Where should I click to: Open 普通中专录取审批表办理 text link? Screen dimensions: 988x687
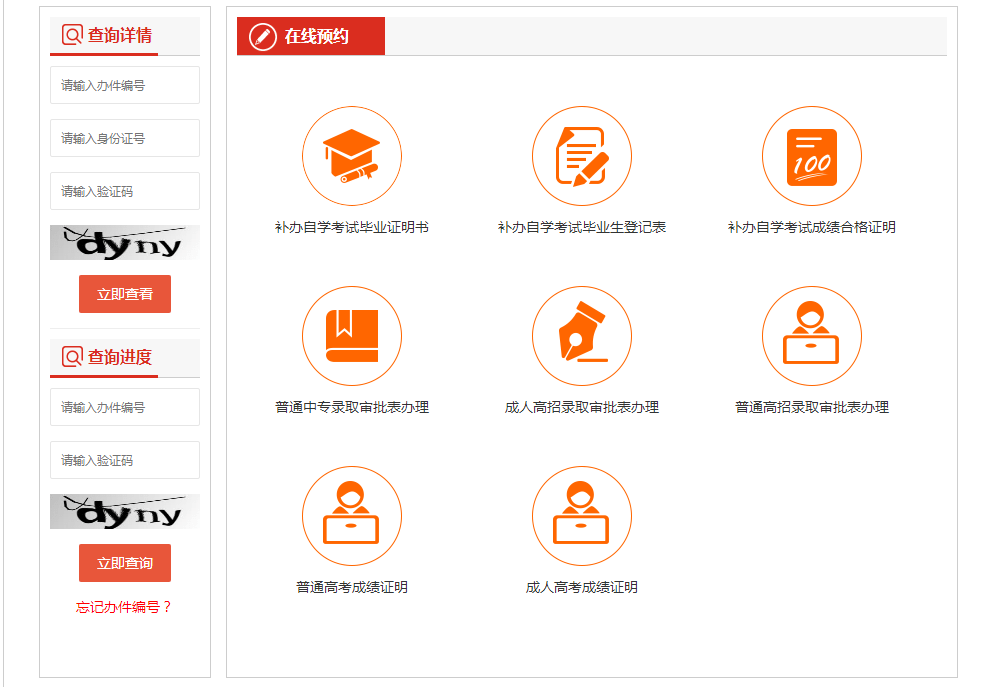click(352, 408)
